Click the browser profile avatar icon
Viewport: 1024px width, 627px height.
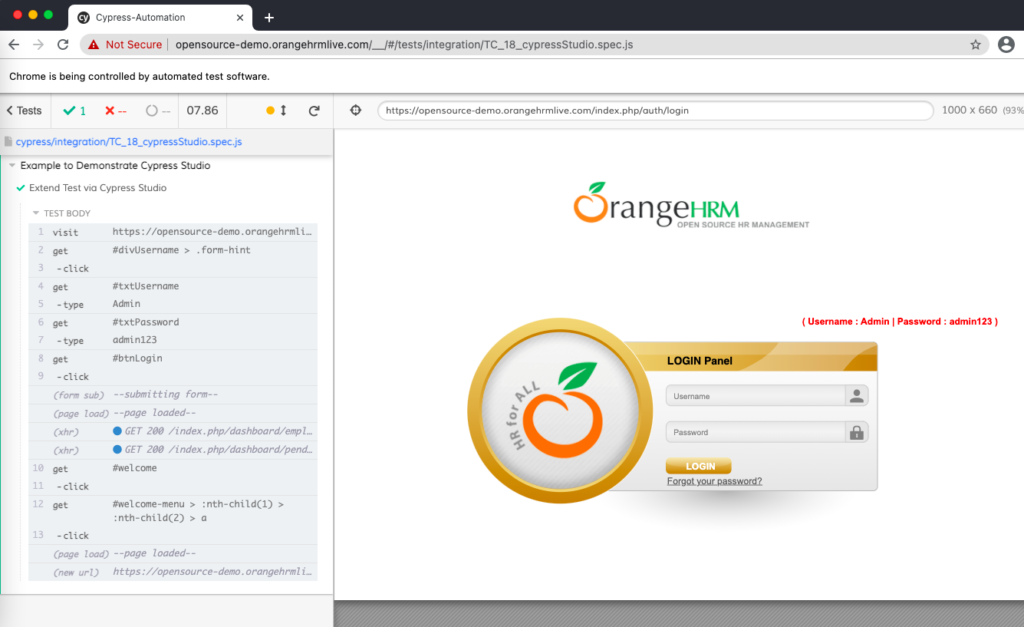point(1007,44)
